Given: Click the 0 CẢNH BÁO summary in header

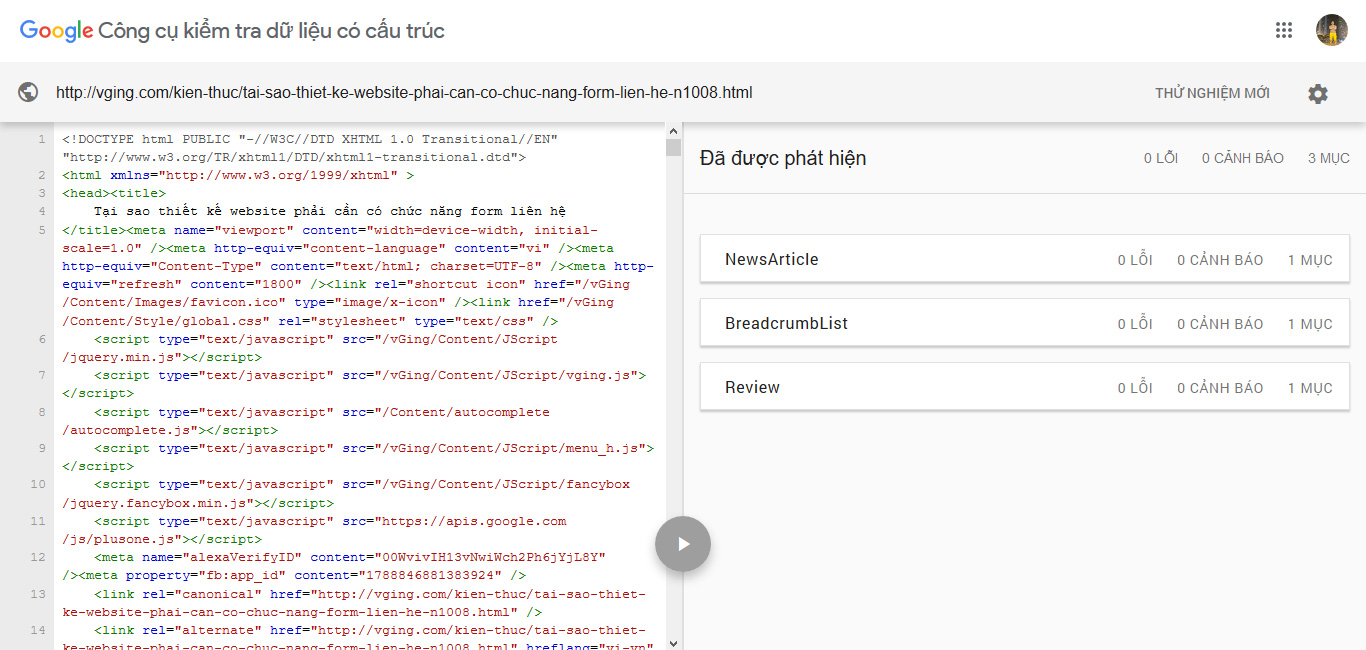Looking at the screenshot, I should point(1242,158).
